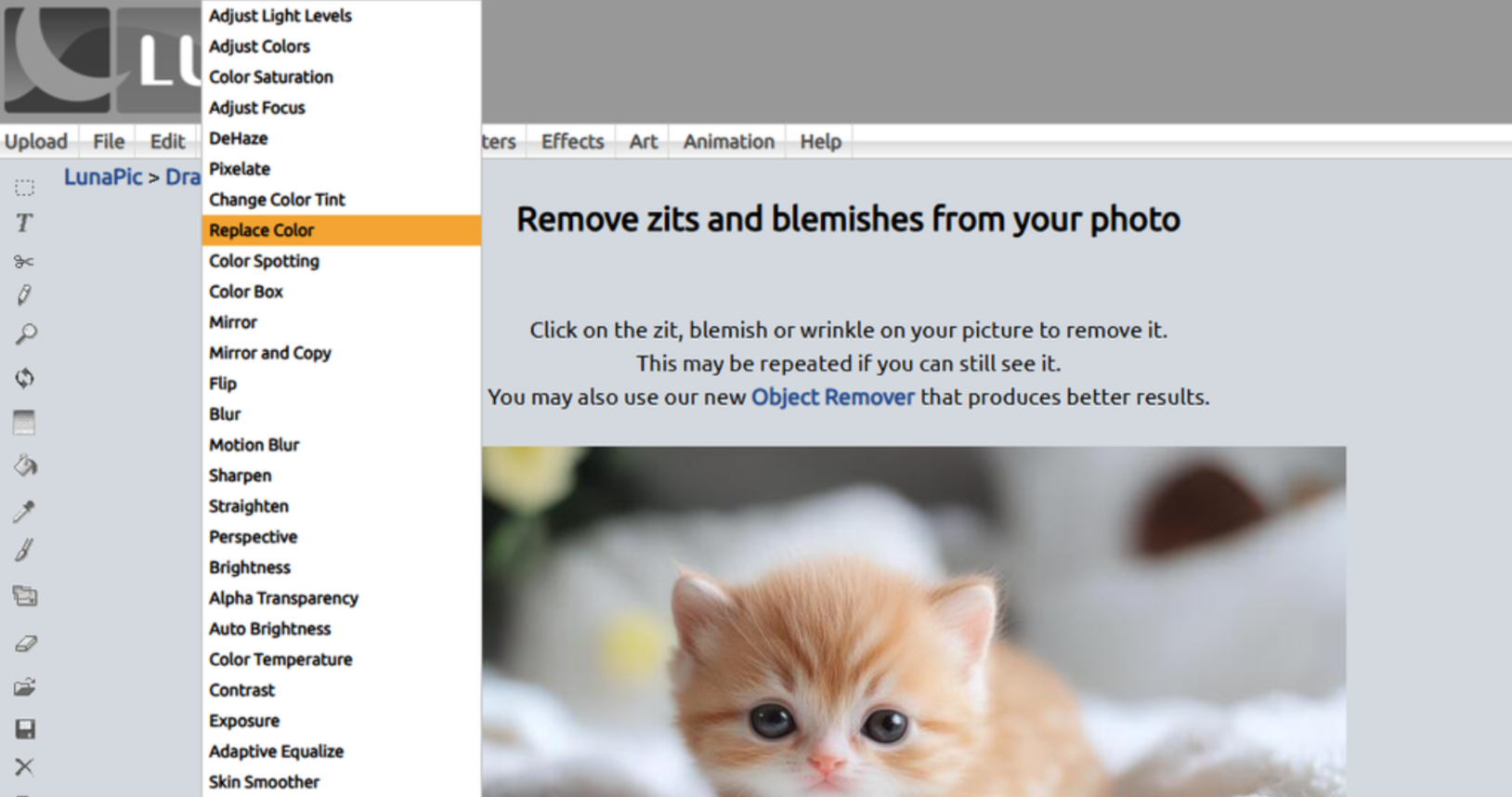Viewport: 1512px width, 797px height.
Task: Choose Replace Color from the dropdown
Action: click(x=262, y=230)
